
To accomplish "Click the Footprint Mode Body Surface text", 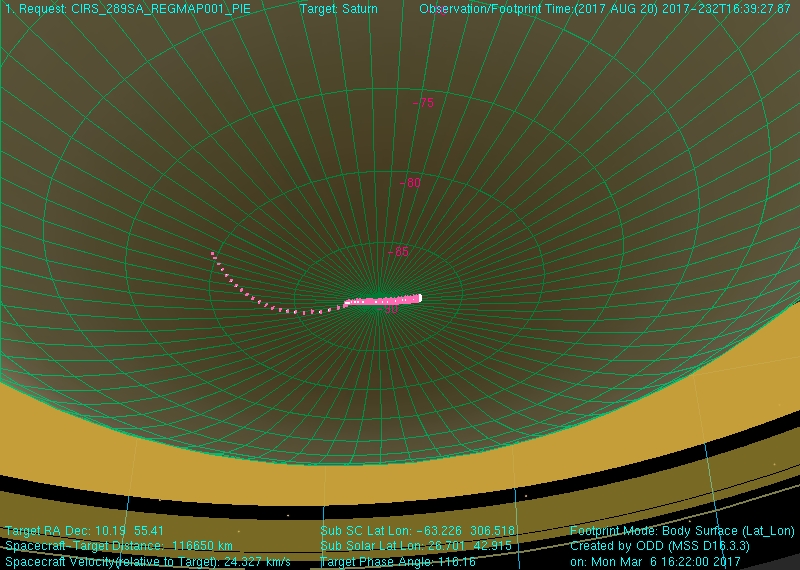I will point(682,531).
